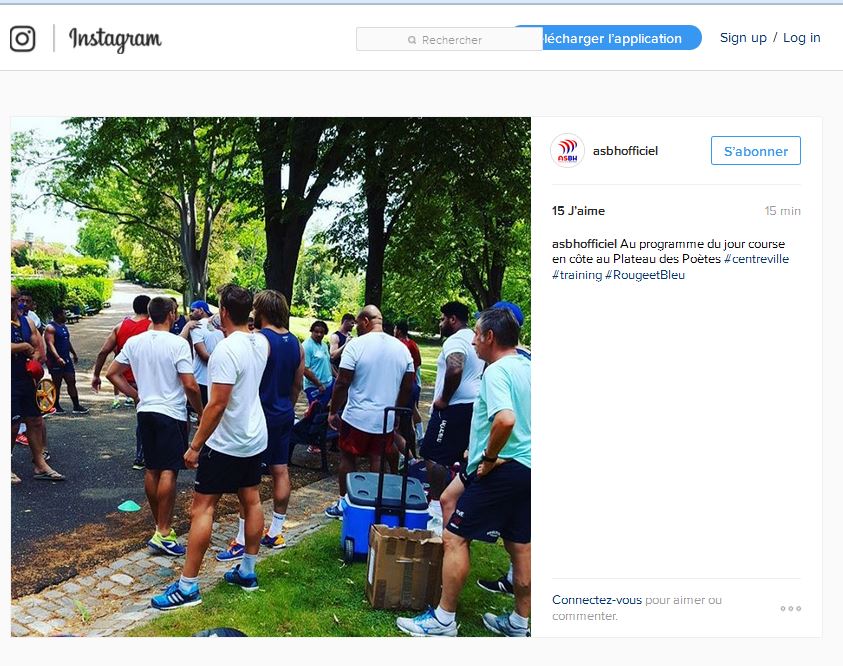Viewport: 843px width, 666px height.
Task: Click the Instagram camera logo icon
Action: (23, 39)
